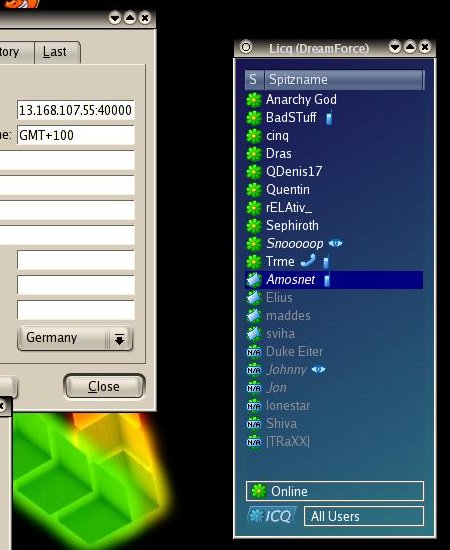The width and height of the screenshot is (450, 550).
Task: Minimize the Licq window with down-arrow button
Action: pos(395,47)
